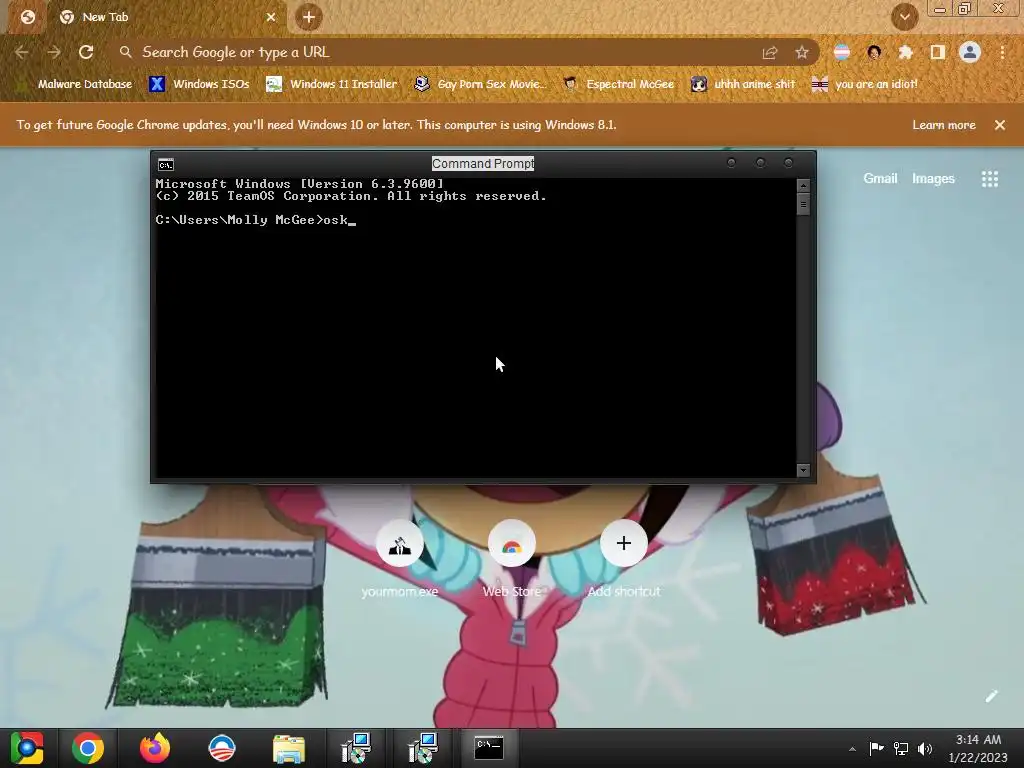Open the Windows ISOs bookmark
The height and width of the screenshot is (768, 1024).
(x=199, y=84)
